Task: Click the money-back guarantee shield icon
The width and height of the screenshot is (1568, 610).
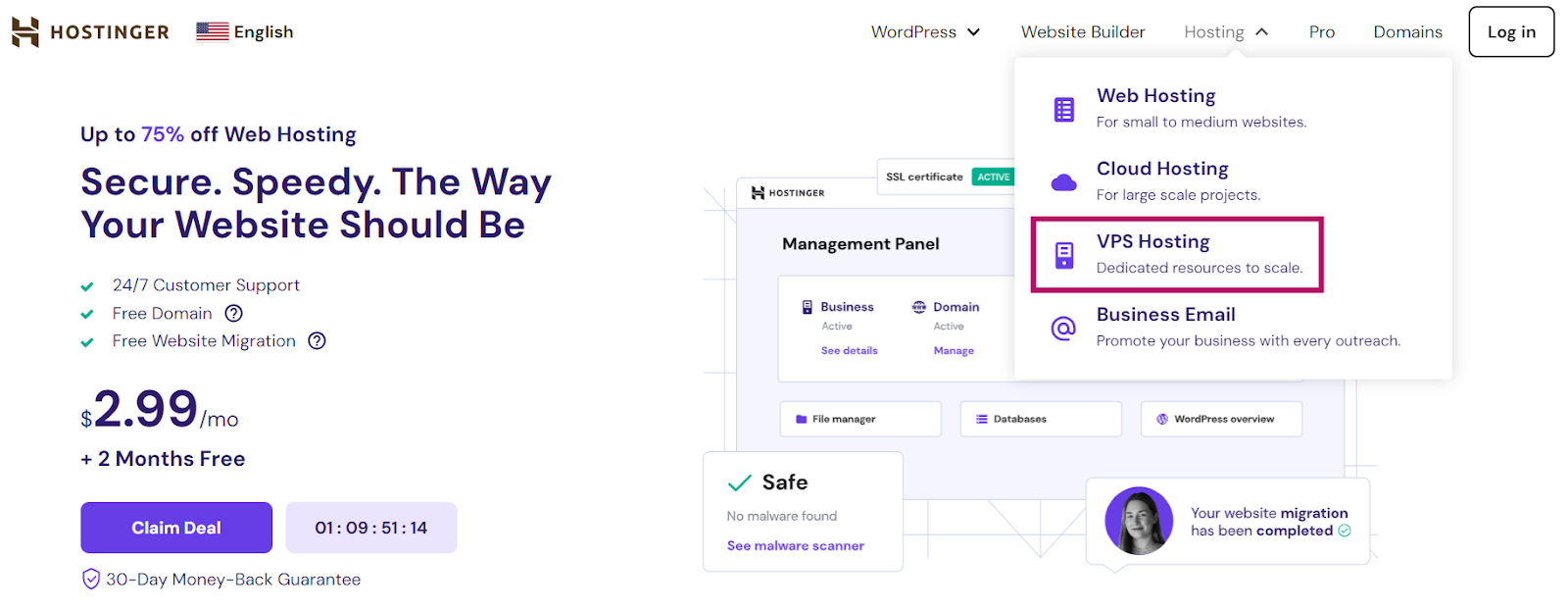Action: 90,580
